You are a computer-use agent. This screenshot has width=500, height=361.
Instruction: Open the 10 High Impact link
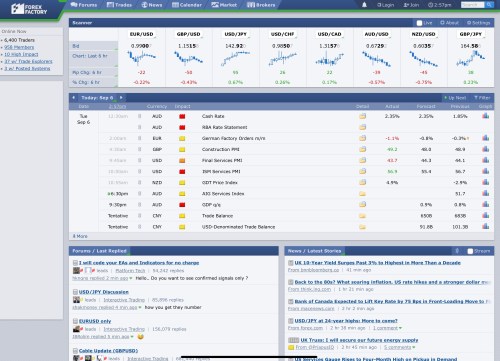[21, 54]
